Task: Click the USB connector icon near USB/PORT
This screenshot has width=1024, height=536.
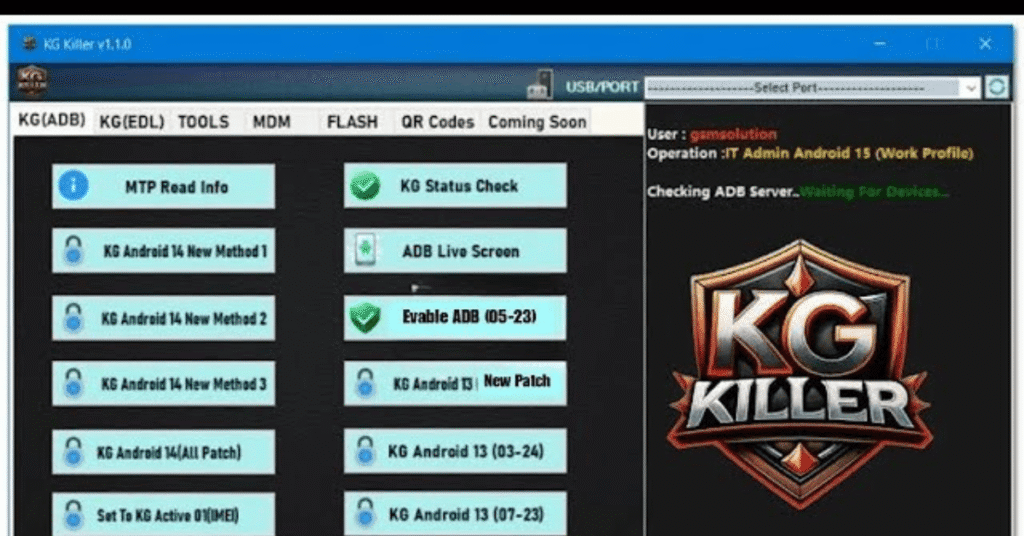Action: pos(539,85)
